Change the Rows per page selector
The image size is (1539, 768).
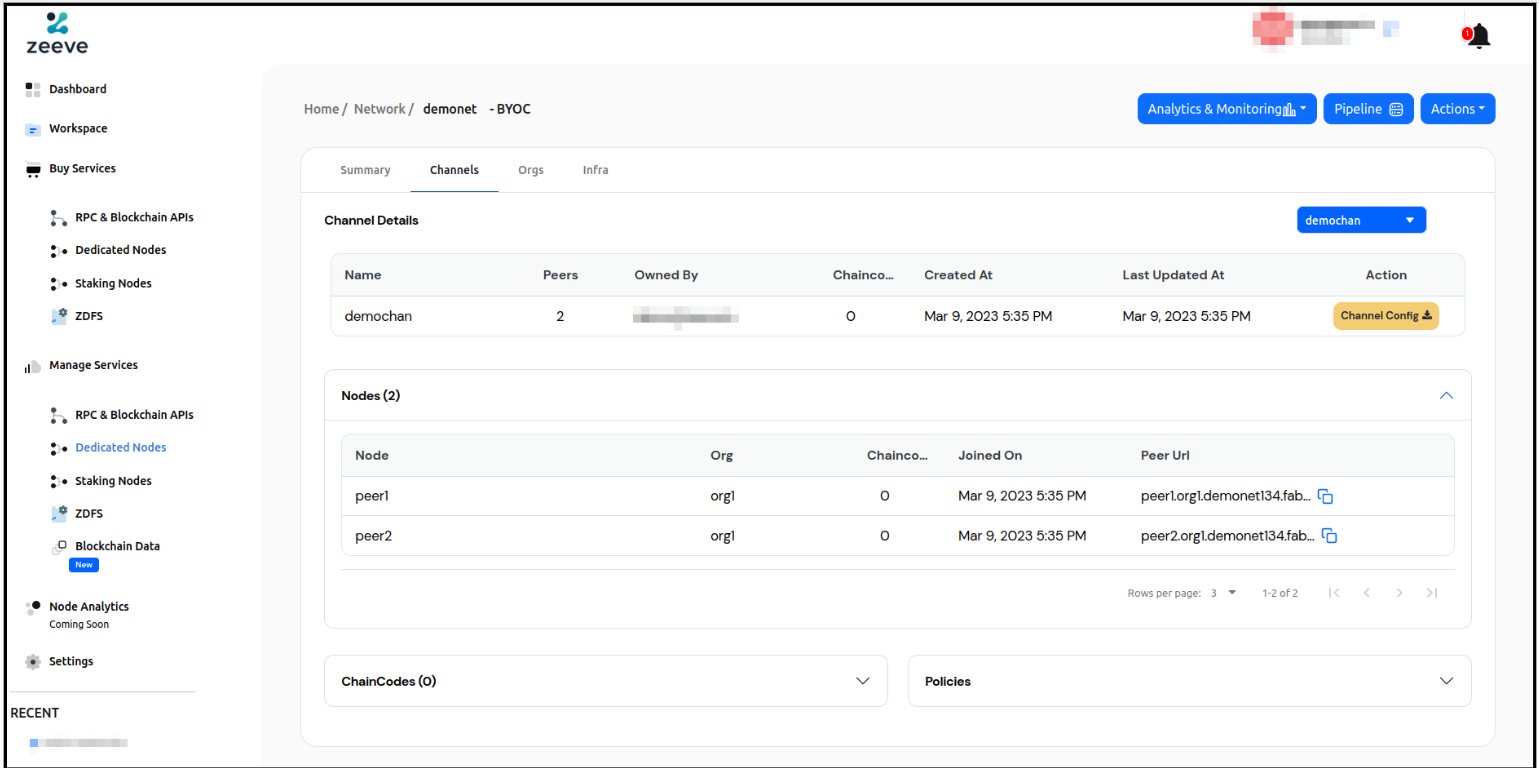pyautogui.click(x=1224, y=593)
